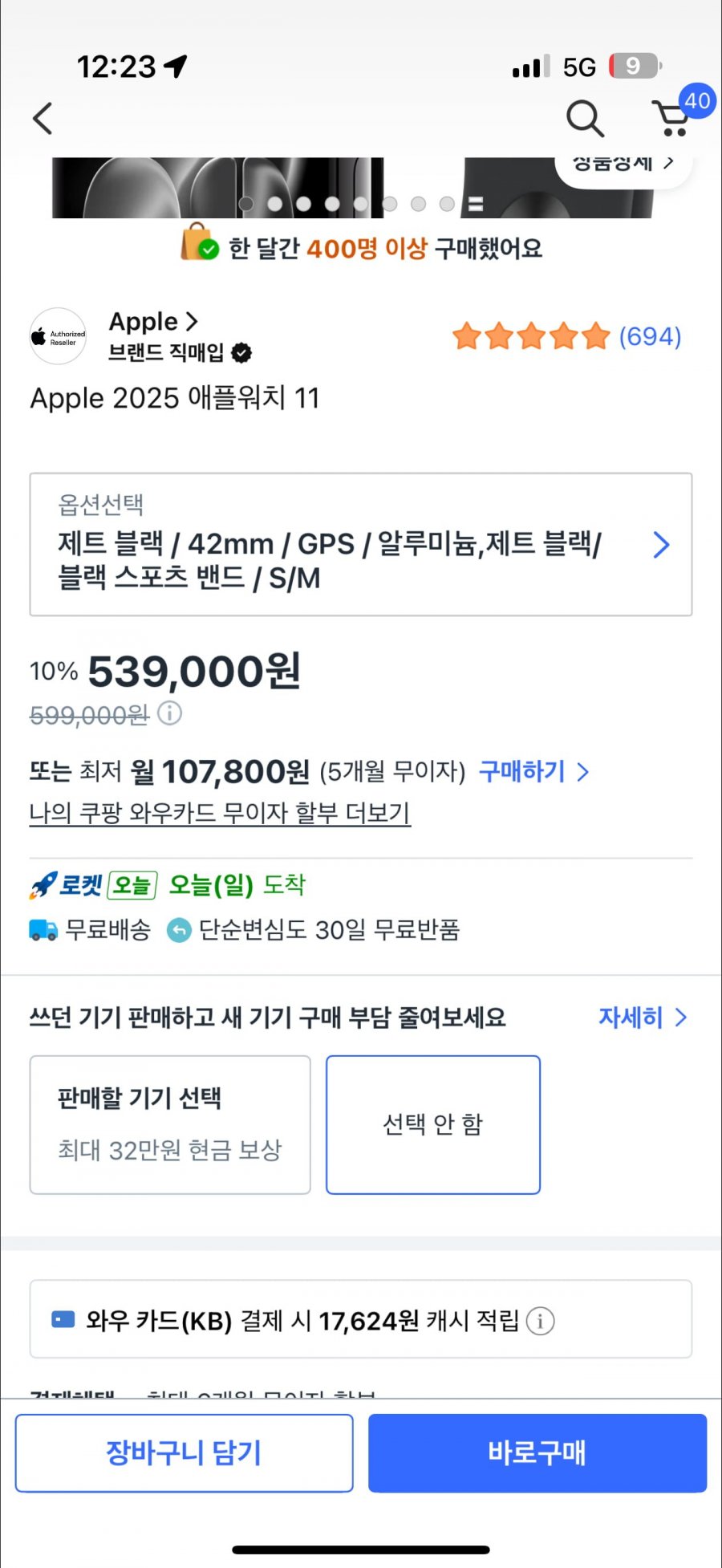Tap the star rating with 694 reviews

[x=562, y=336]
